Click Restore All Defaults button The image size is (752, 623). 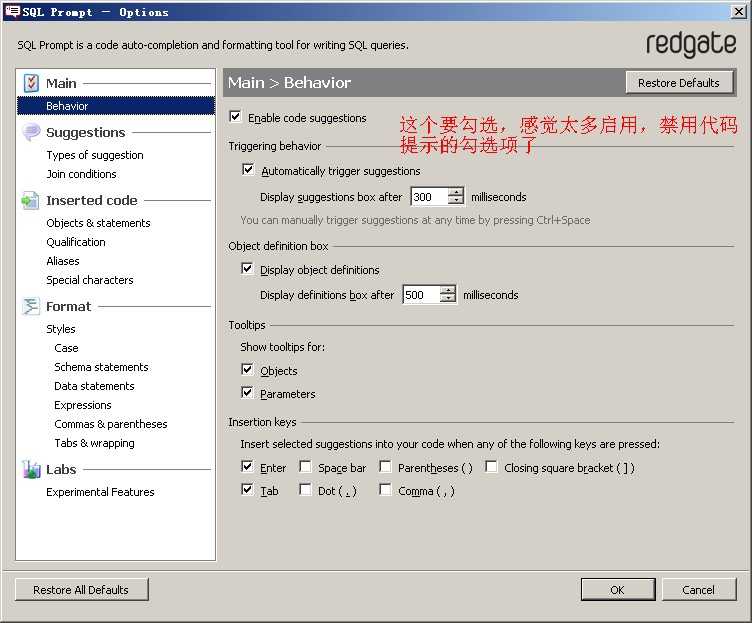(81, 590)
